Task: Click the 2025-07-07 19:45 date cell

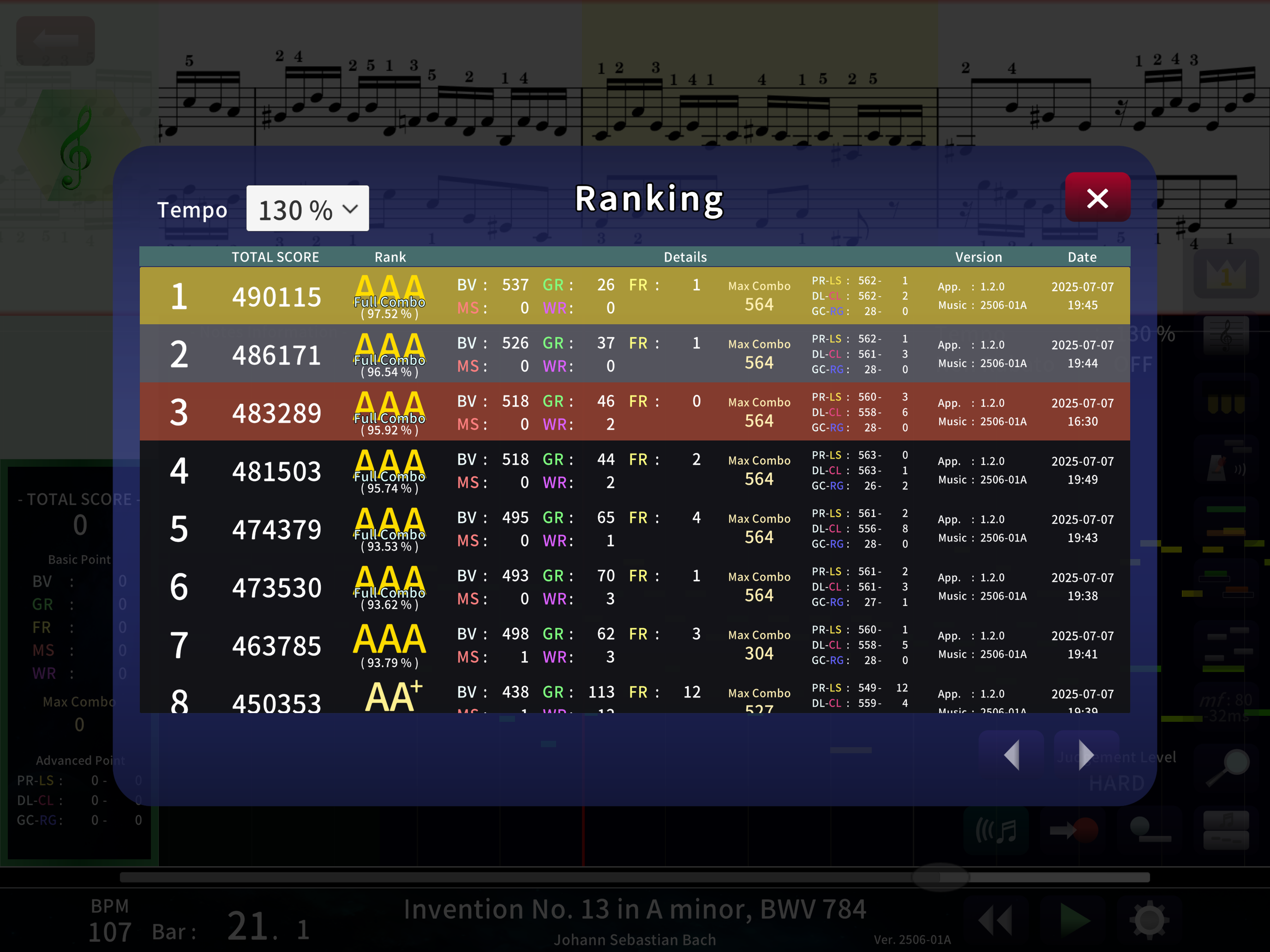Action: [x=1082, y=296]
